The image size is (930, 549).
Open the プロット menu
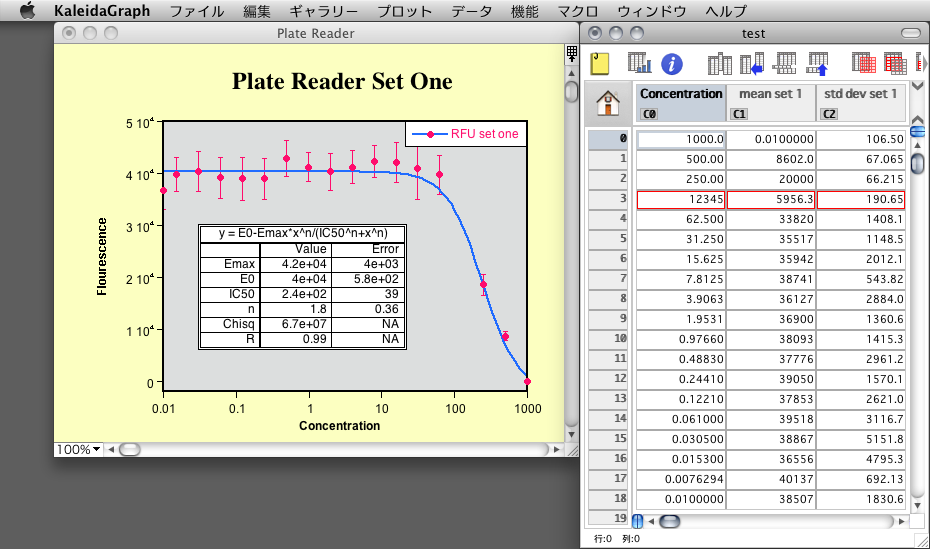405,11
